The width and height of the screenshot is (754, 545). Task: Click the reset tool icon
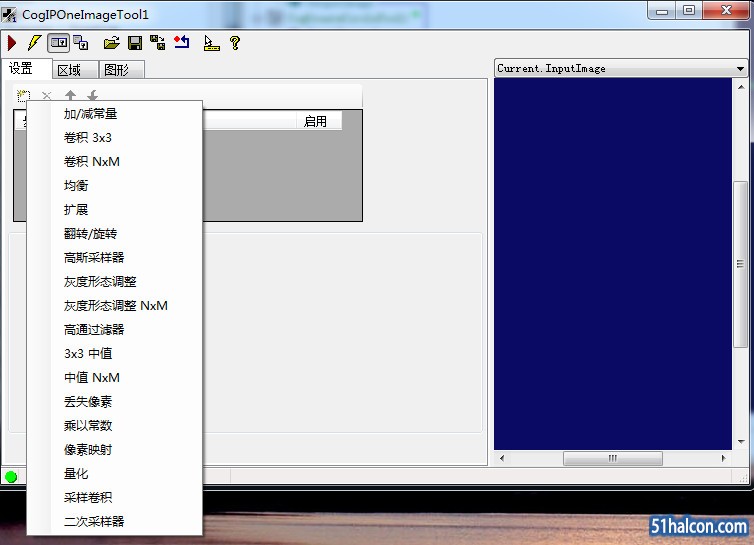coord(182,42)
